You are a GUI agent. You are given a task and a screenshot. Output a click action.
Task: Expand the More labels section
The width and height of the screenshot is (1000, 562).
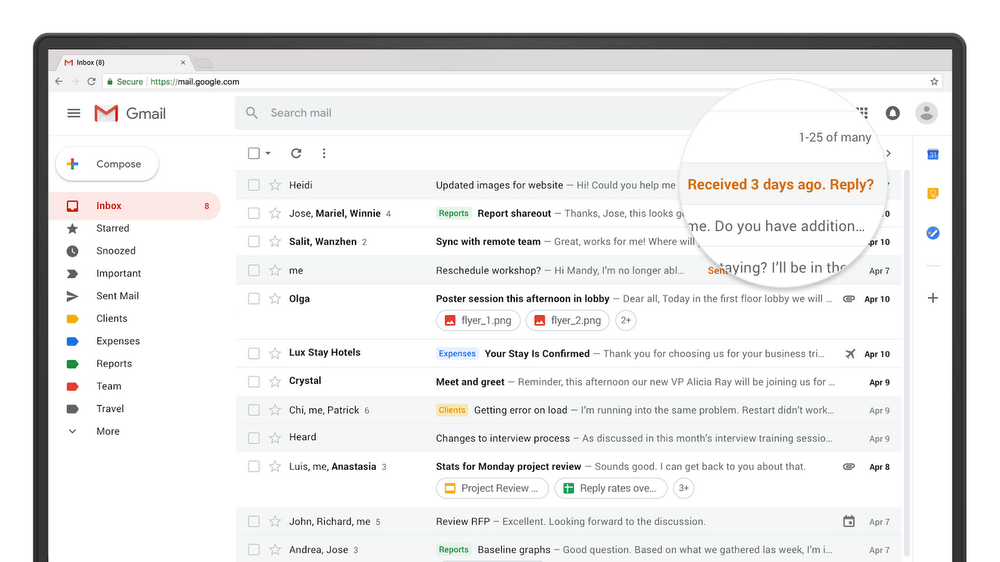(107, 431)
